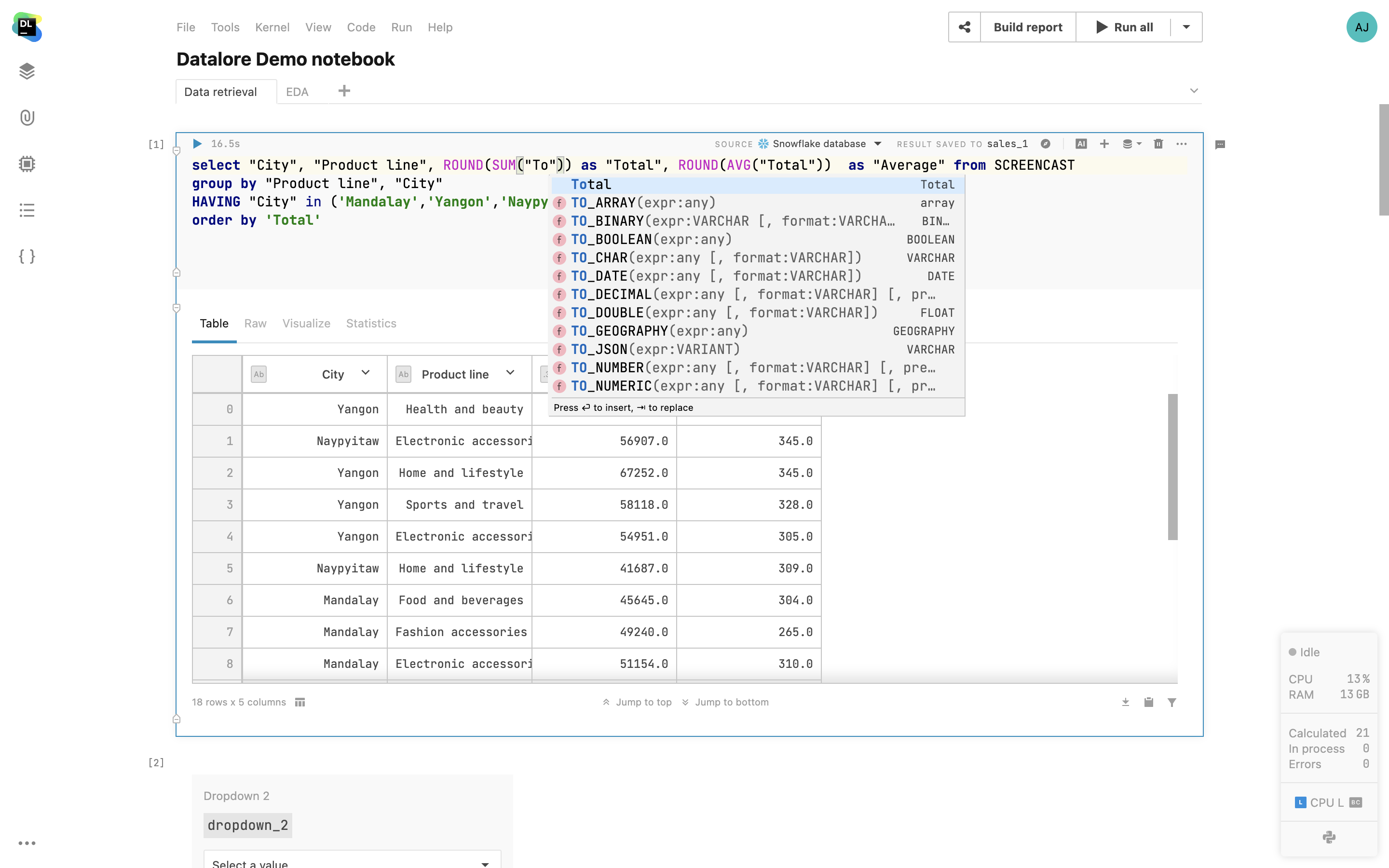Delete the SQL cell with trash icon
The width and height of the screenshot is (1389, 868).
tap(1158, 144)
